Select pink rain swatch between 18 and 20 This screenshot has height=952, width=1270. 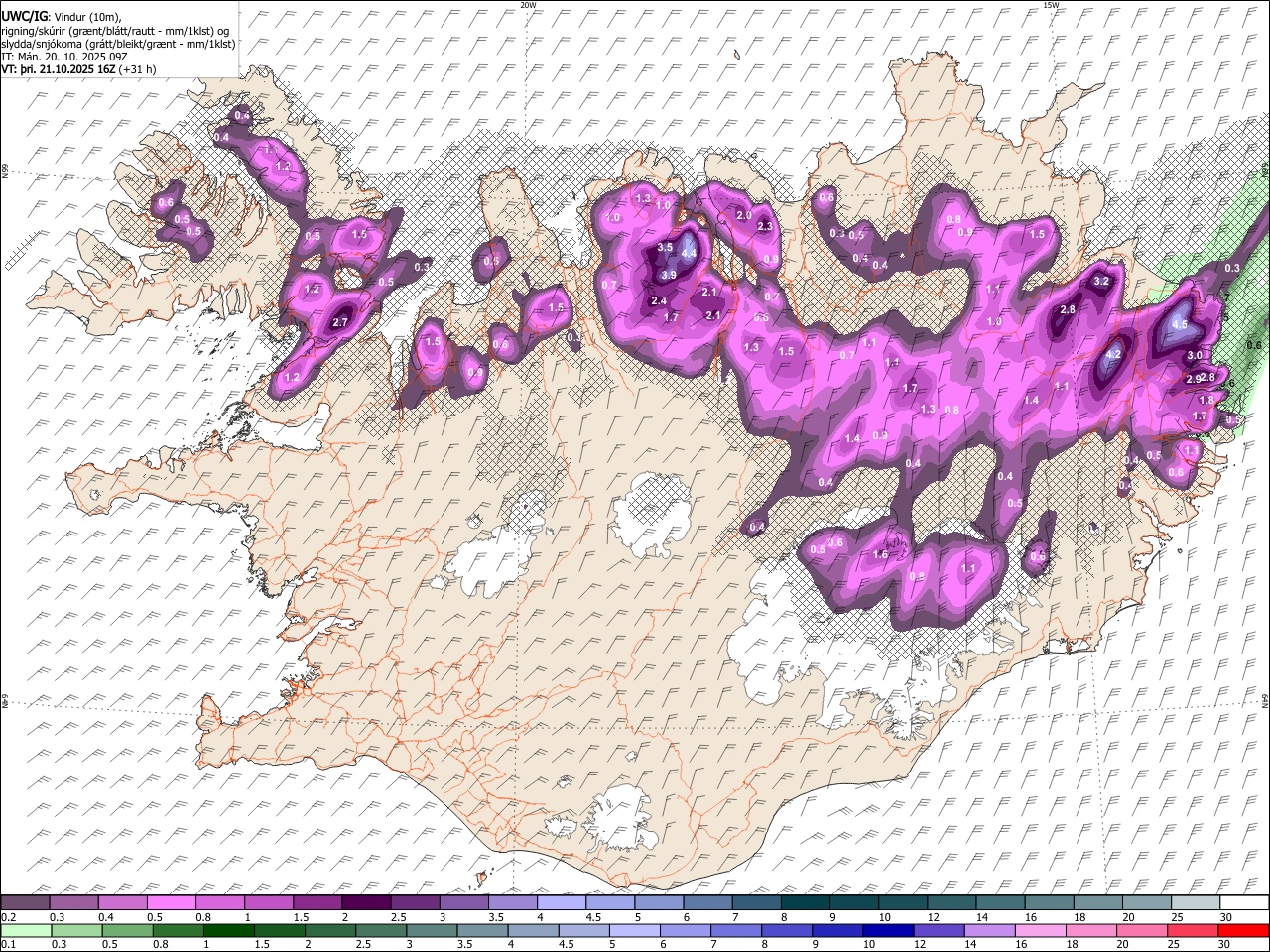(1090, 930)
